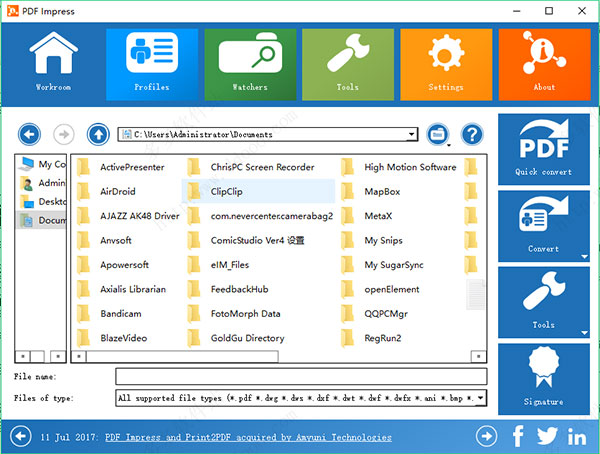
Task: Click the file list scroll left arrow
Action: [79, 357]
